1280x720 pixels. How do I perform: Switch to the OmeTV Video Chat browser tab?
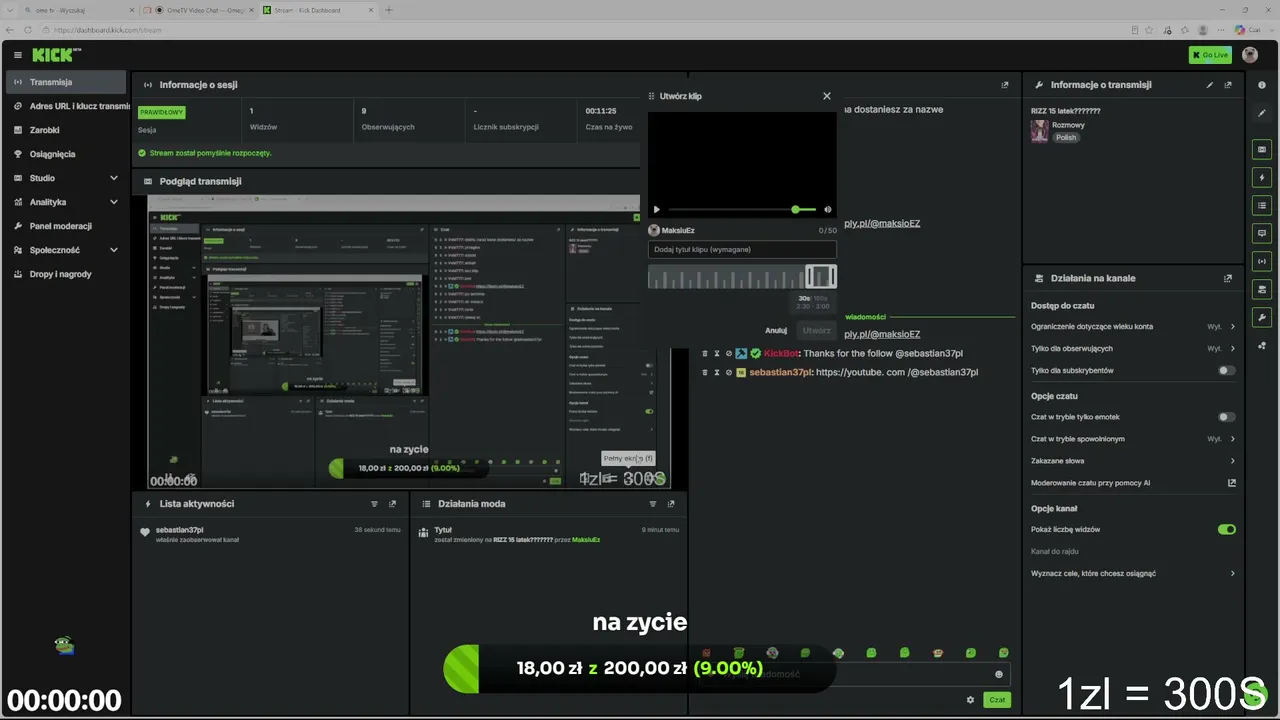[x=200, y=10]
